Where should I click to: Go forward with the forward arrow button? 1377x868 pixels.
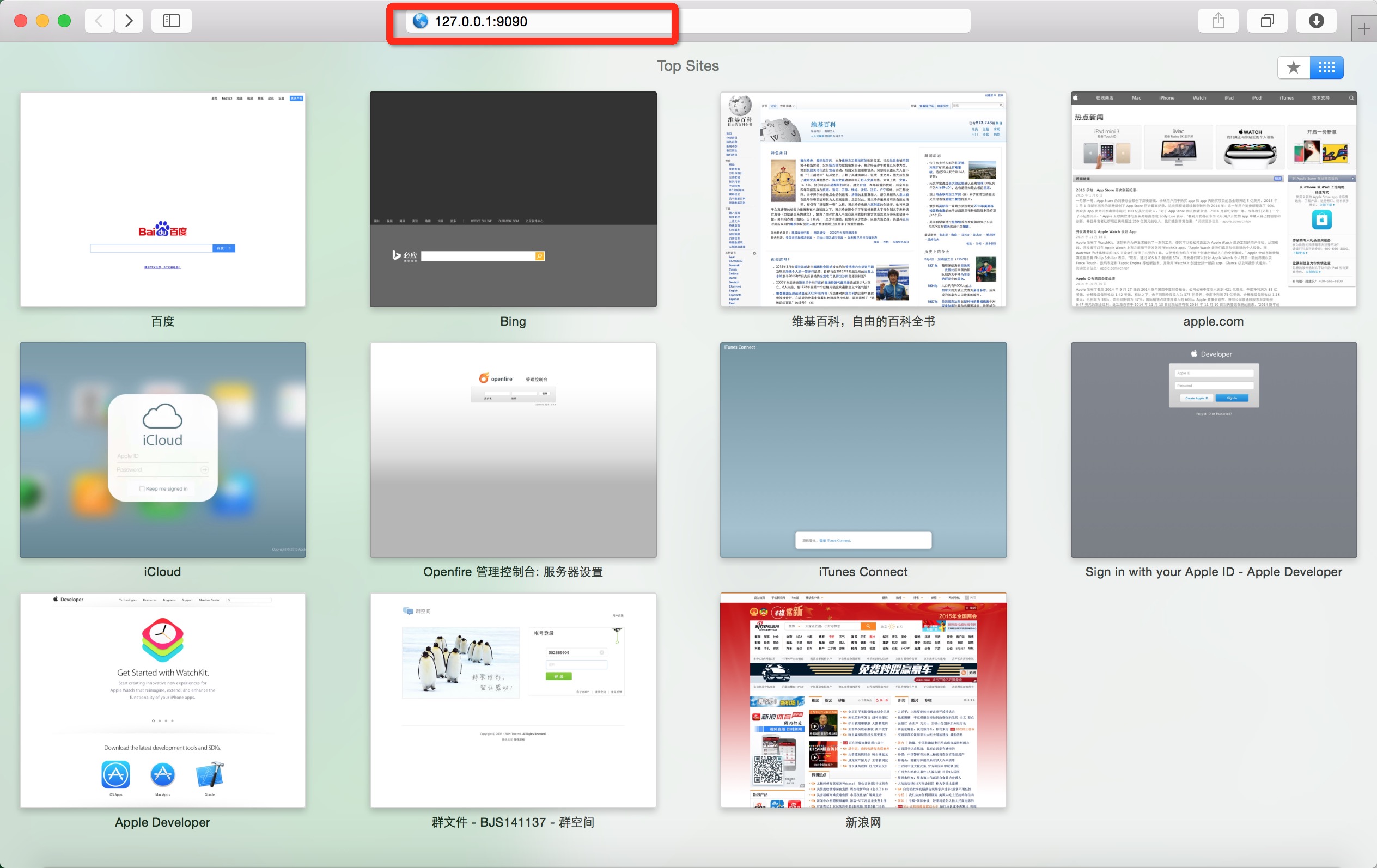[129, 21]
